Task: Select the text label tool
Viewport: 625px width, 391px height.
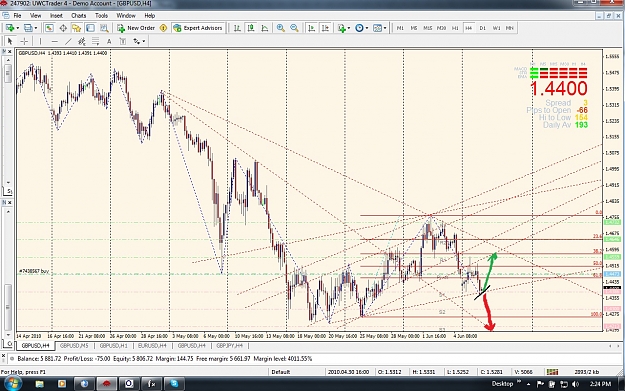Action: (123, 41)
